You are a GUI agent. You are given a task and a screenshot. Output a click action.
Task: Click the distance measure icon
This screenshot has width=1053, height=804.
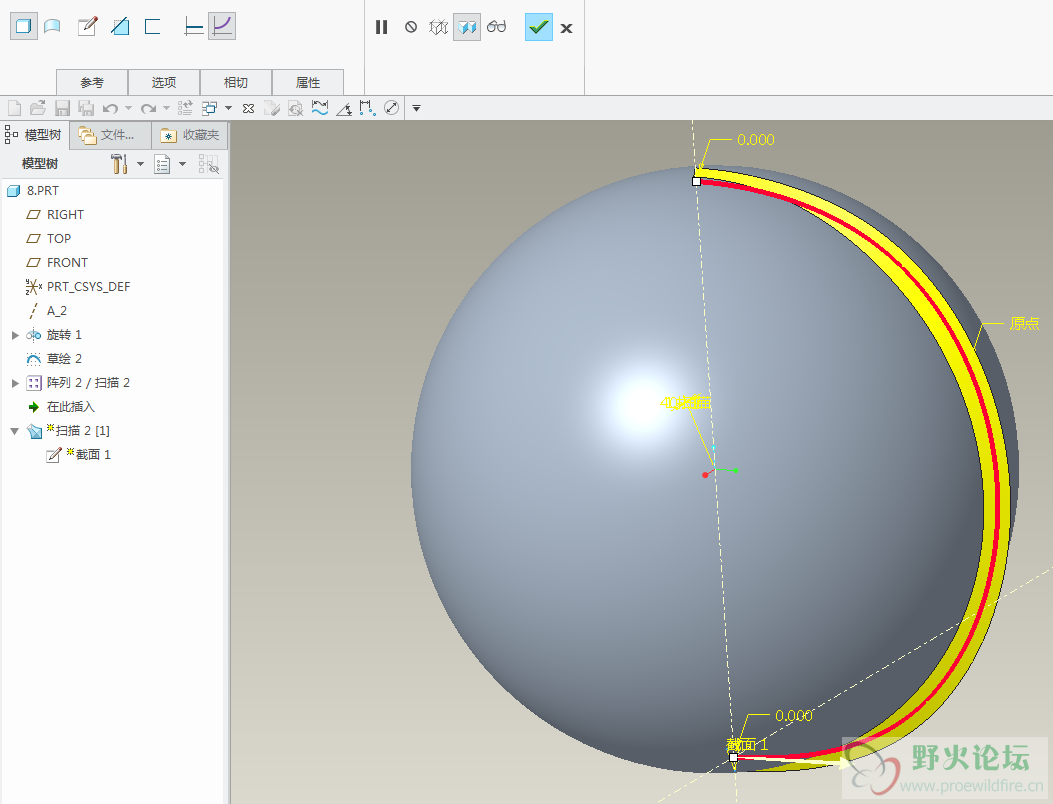pyautogui.click(x=367, y=108)
